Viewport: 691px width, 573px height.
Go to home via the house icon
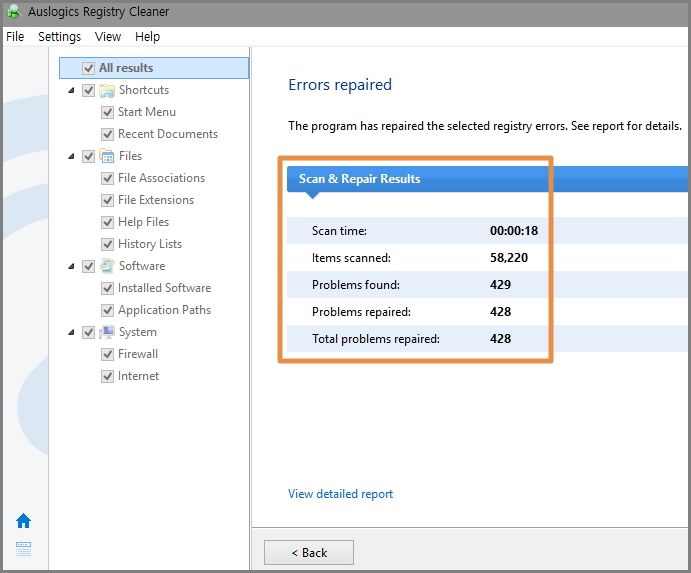pyautogui.click(x=23, y=521)
